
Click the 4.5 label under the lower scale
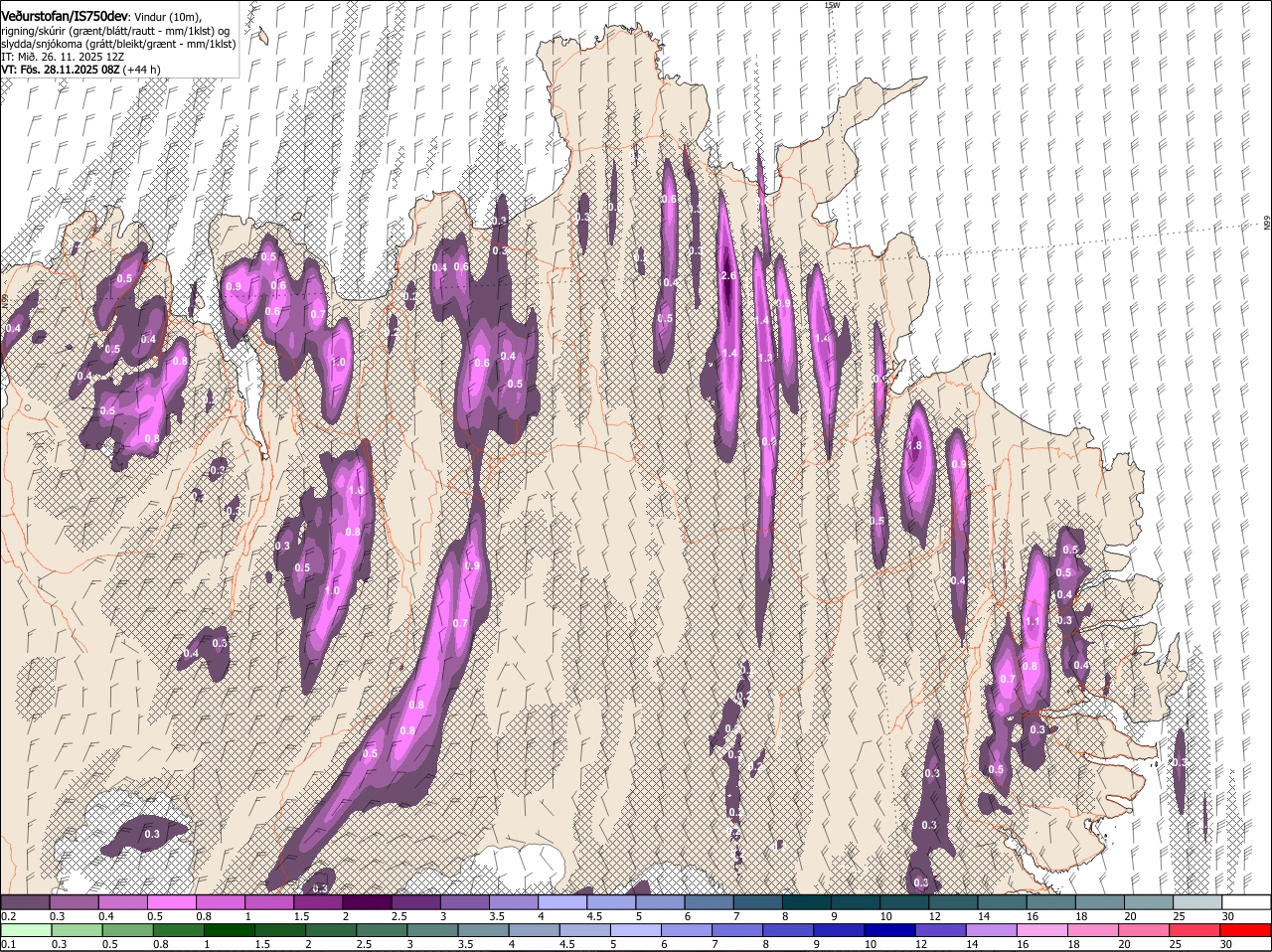pos(567,945)
